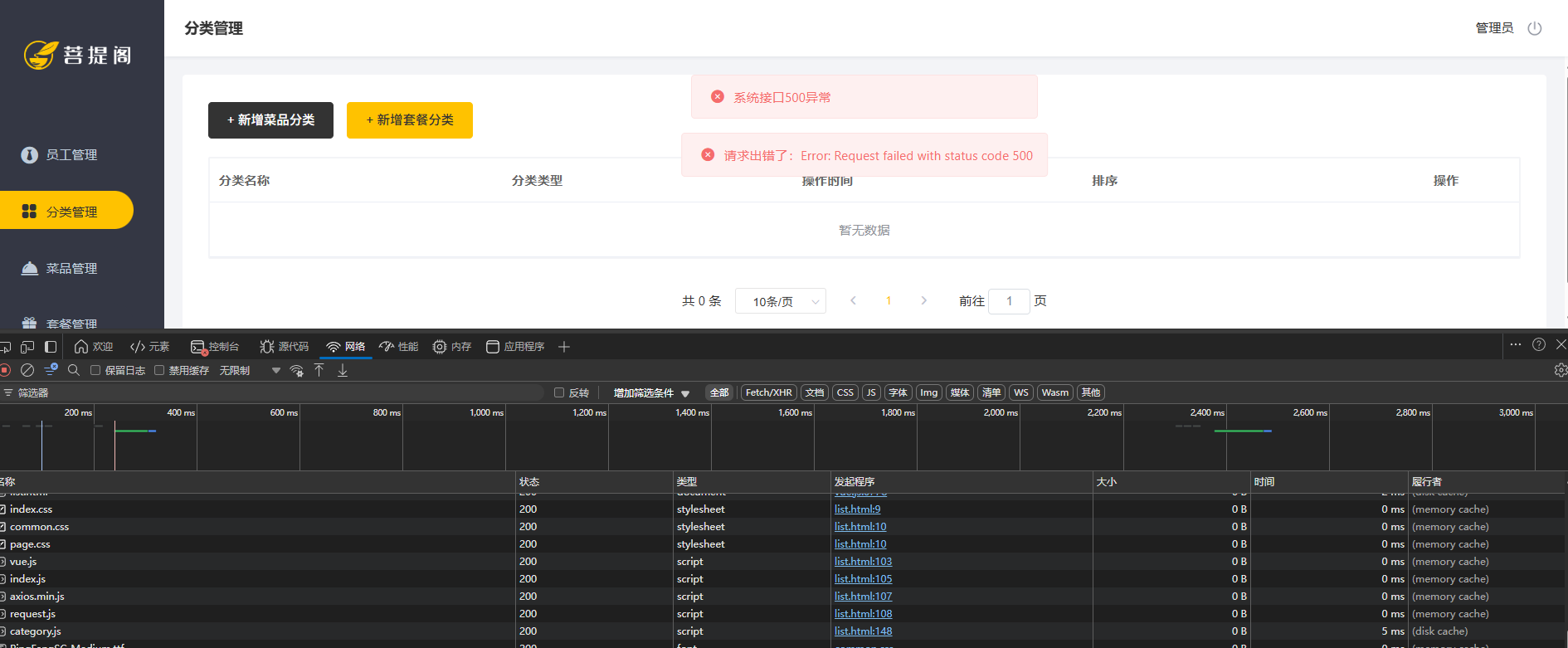Dismiss the 系统接口500异常 error icon
Screen dimensions: 1568x648
point(718,97)
